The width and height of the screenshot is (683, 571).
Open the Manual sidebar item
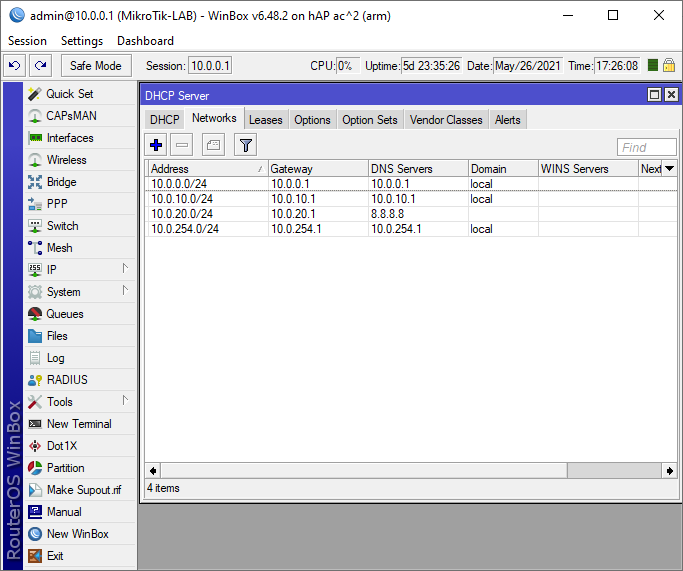tap(80, 512)
